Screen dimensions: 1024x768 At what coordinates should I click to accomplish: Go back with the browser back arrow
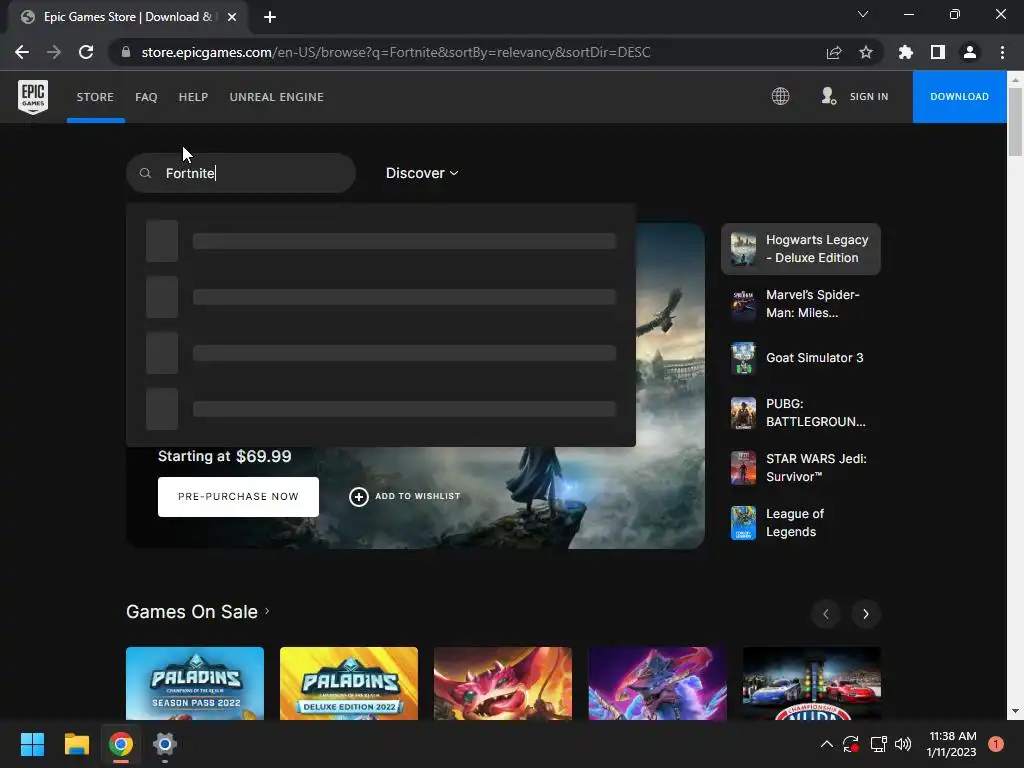[x=22, y=52]
